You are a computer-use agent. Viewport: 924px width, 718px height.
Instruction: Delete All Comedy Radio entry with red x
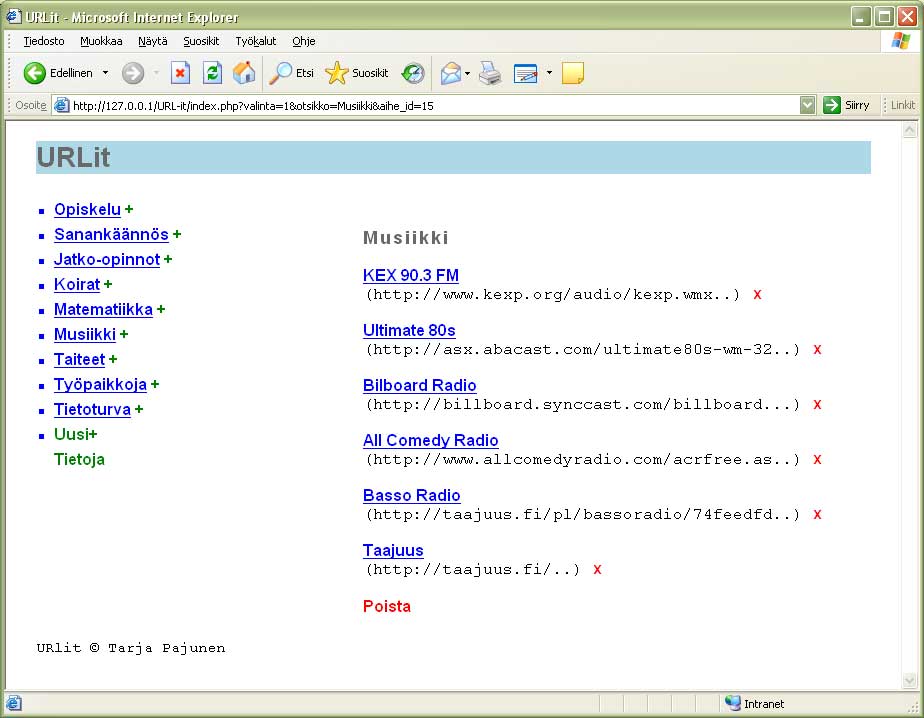coord(817,460)
